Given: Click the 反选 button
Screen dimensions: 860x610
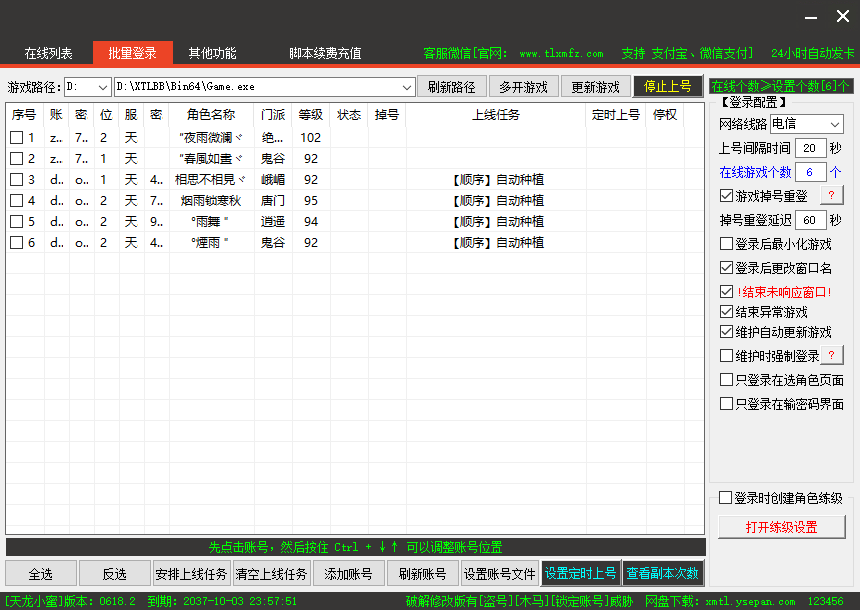Looking at the screenshot, I should point(115,574).
